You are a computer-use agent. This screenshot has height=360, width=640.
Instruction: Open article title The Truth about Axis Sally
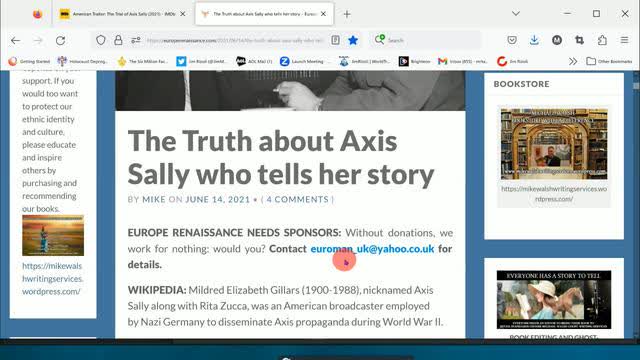(281, 158)
